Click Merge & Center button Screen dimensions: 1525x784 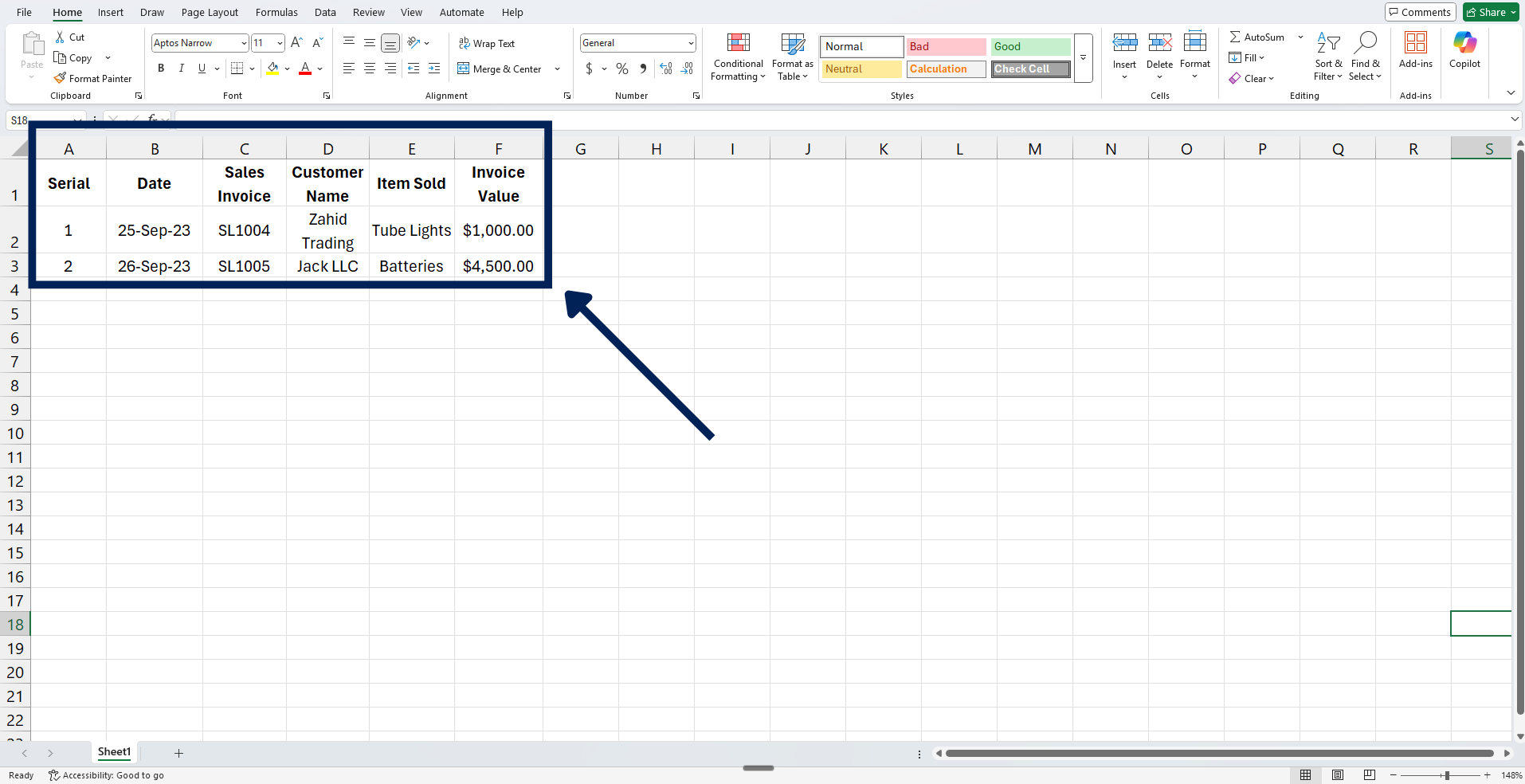[x=500, y=69]
